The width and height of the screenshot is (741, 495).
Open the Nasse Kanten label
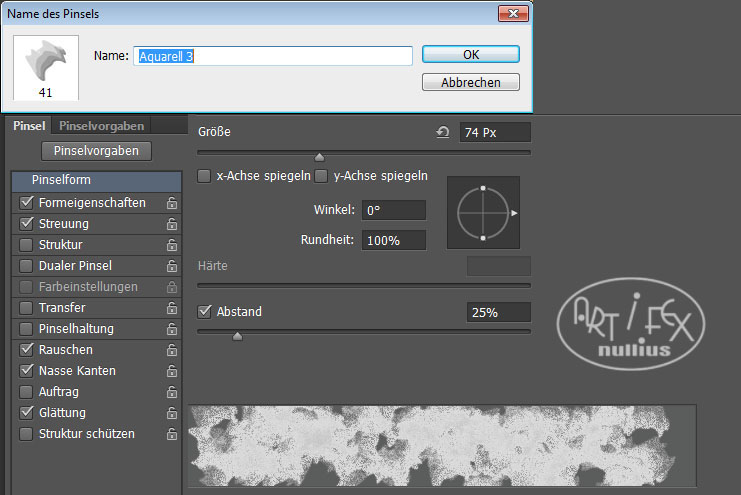click(77, 371)
